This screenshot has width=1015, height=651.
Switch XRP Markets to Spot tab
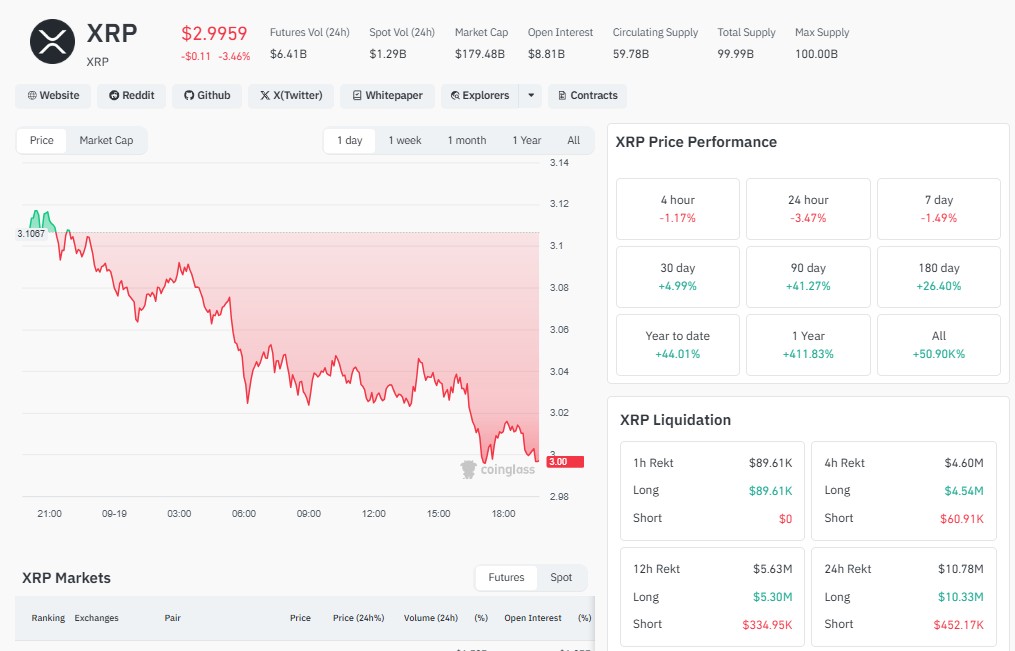(x=561, y=577)
